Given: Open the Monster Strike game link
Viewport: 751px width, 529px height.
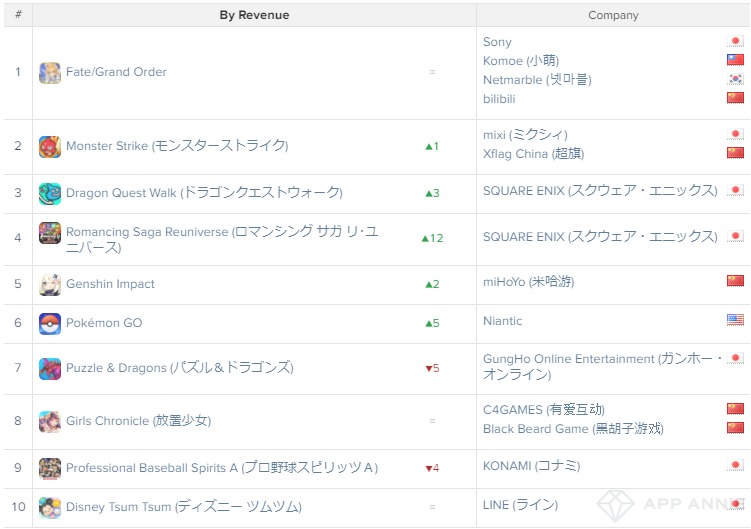Looking at the screenshot, I should click(177, 146).
